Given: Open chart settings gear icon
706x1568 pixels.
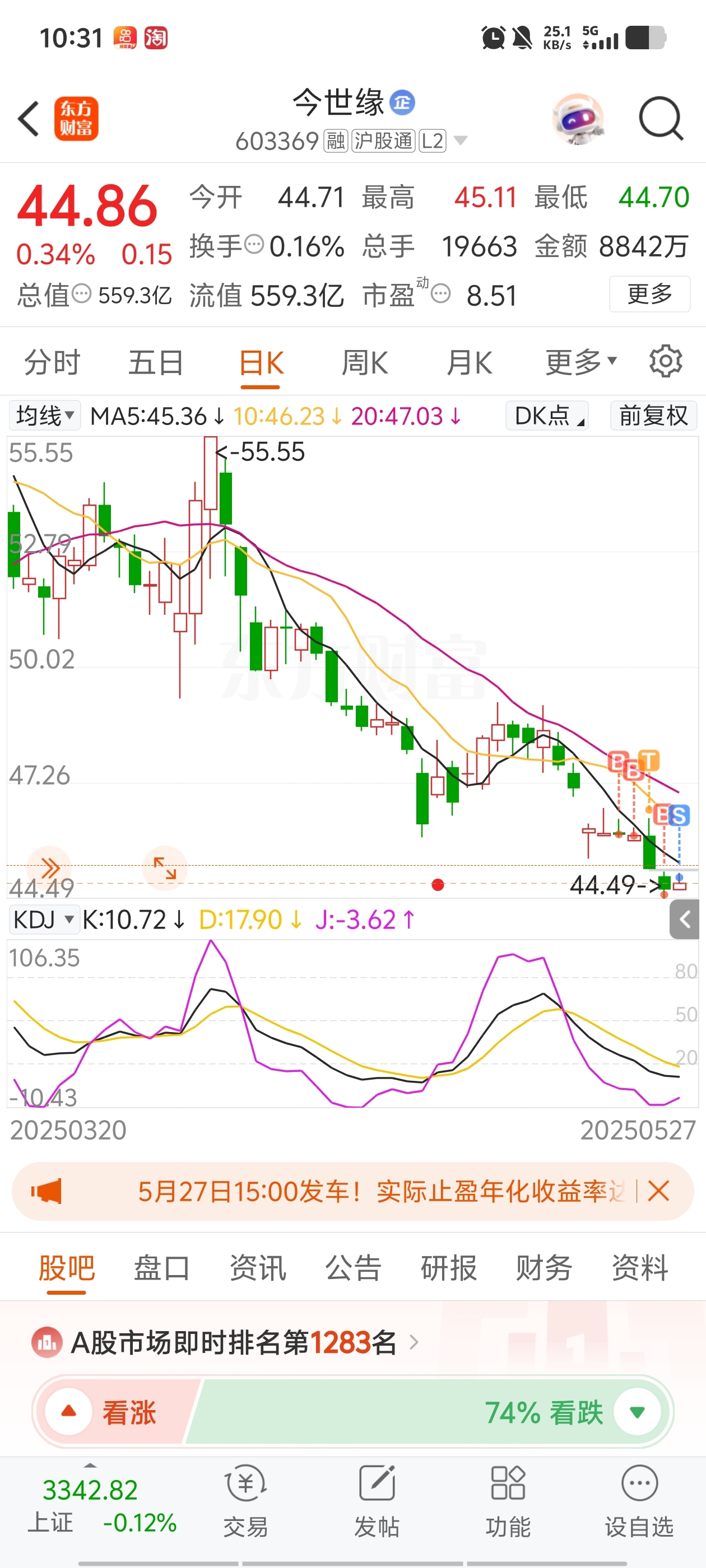Looking at the screenshot, I should [665, 362].
